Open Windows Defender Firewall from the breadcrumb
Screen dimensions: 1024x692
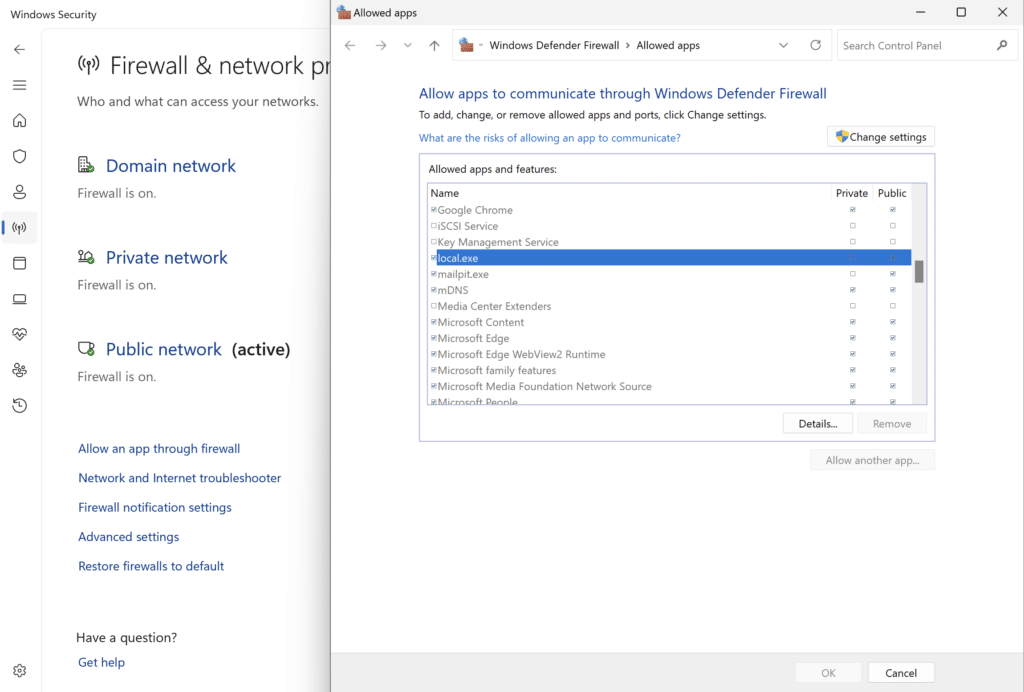pyautogui.click(x=555, y=45)
